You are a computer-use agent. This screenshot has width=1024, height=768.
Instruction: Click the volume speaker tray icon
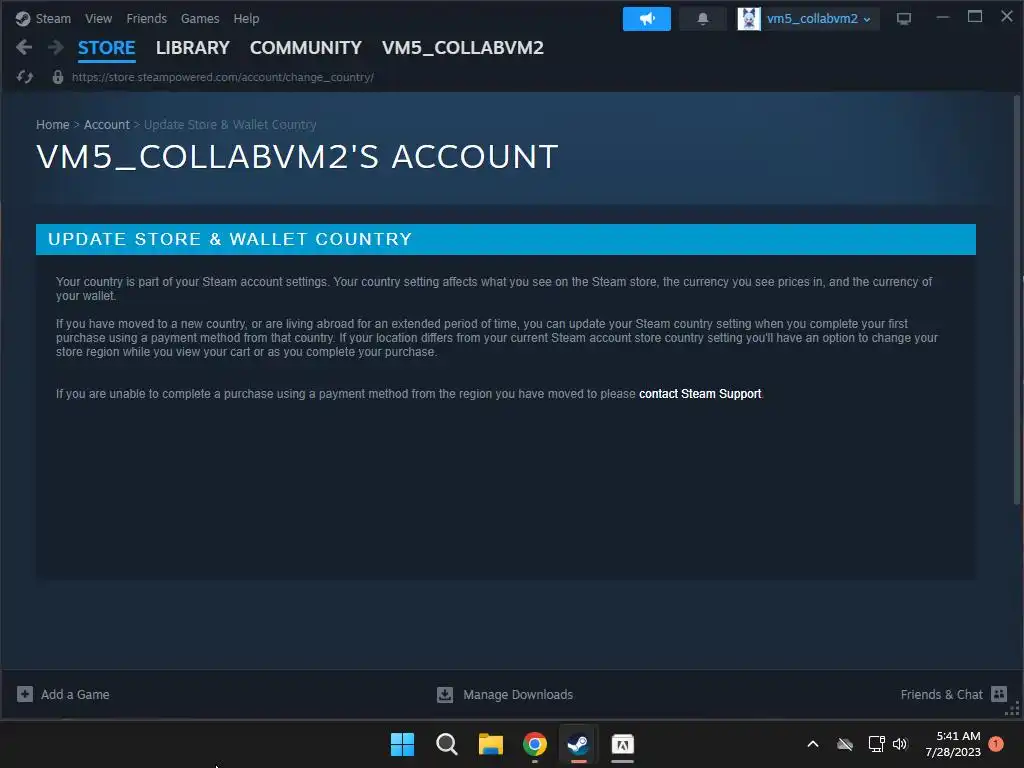point(900,744)
